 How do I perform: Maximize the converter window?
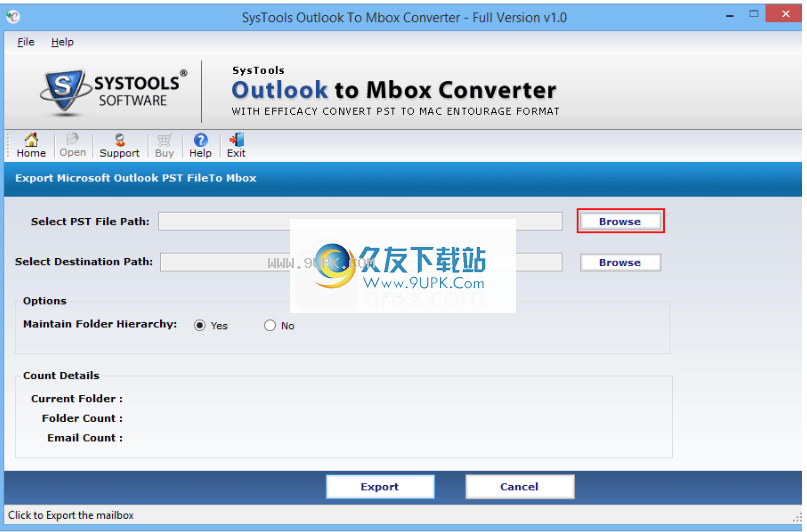[x=753, y=14]
